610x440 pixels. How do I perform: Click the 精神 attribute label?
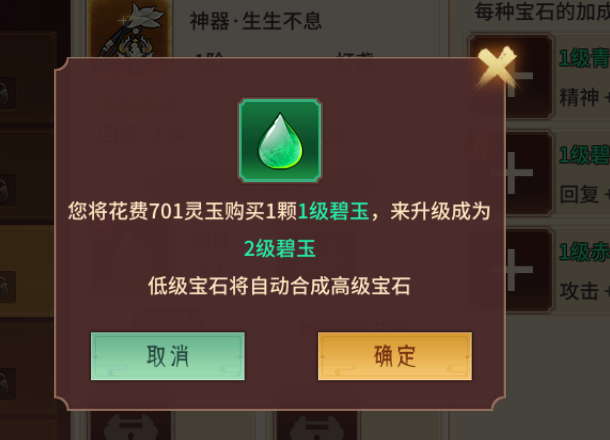click(579, 97)
